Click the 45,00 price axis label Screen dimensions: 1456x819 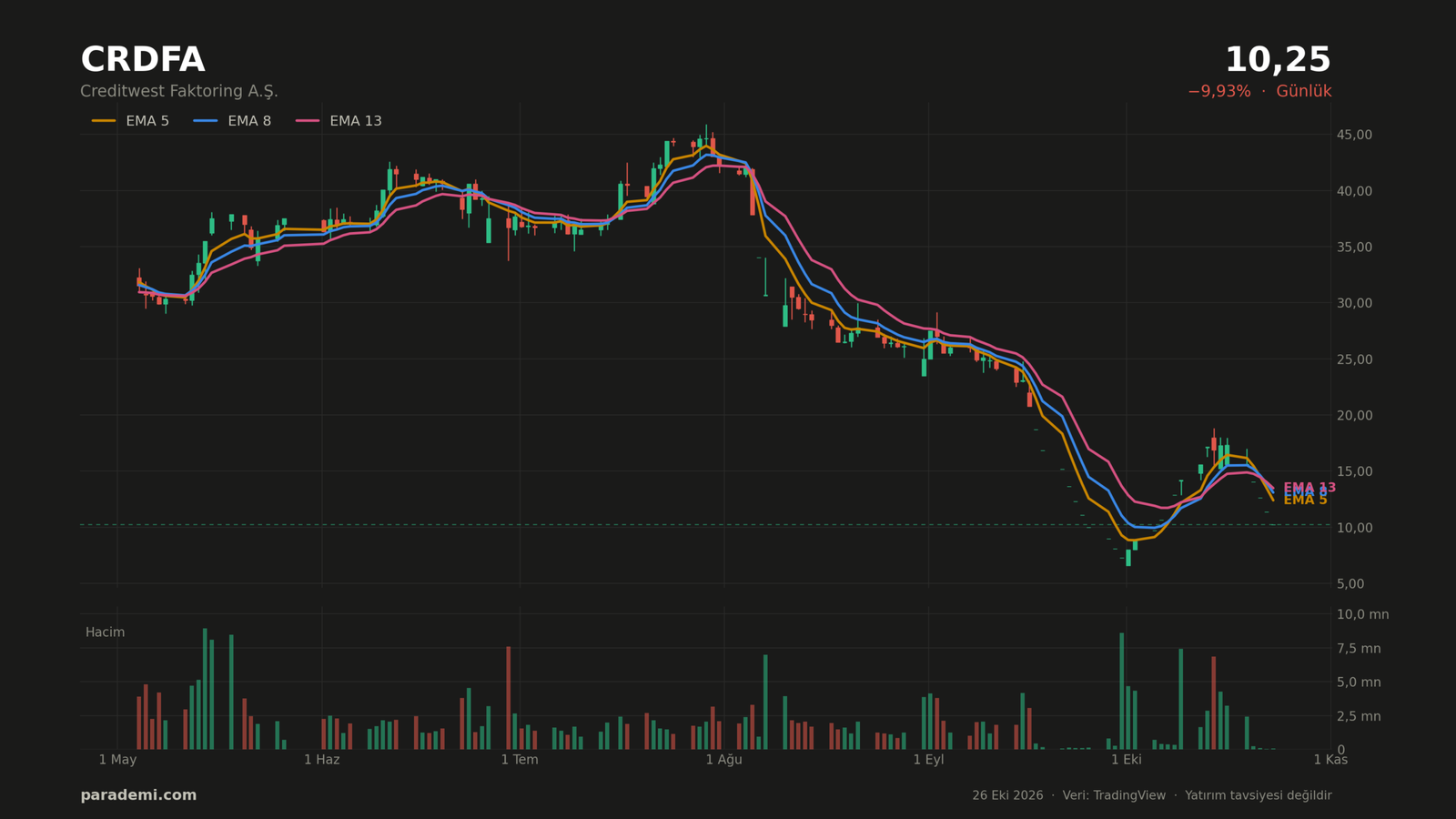[x=1354, y=135]
